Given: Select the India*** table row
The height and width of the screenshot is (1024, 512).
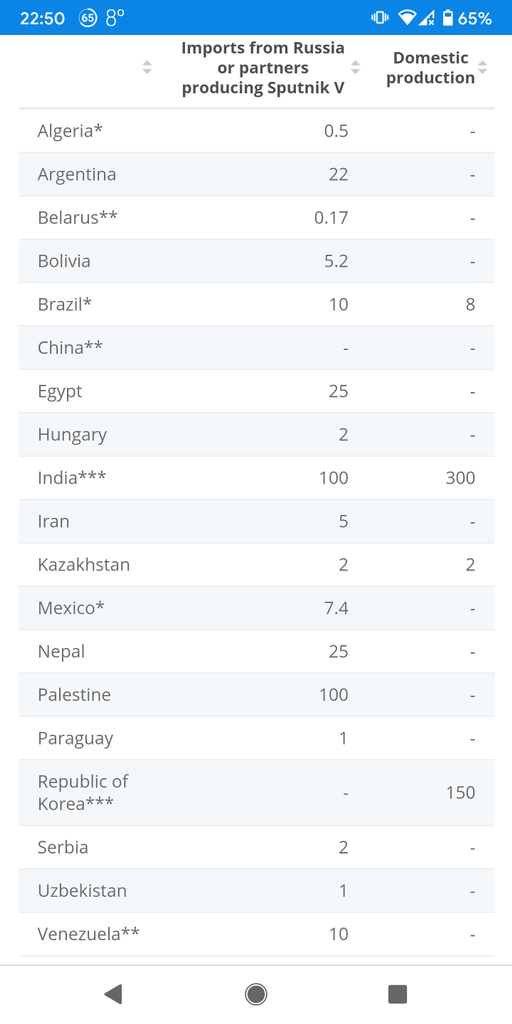Looking at the screenshot, I should tap(256, 478).
